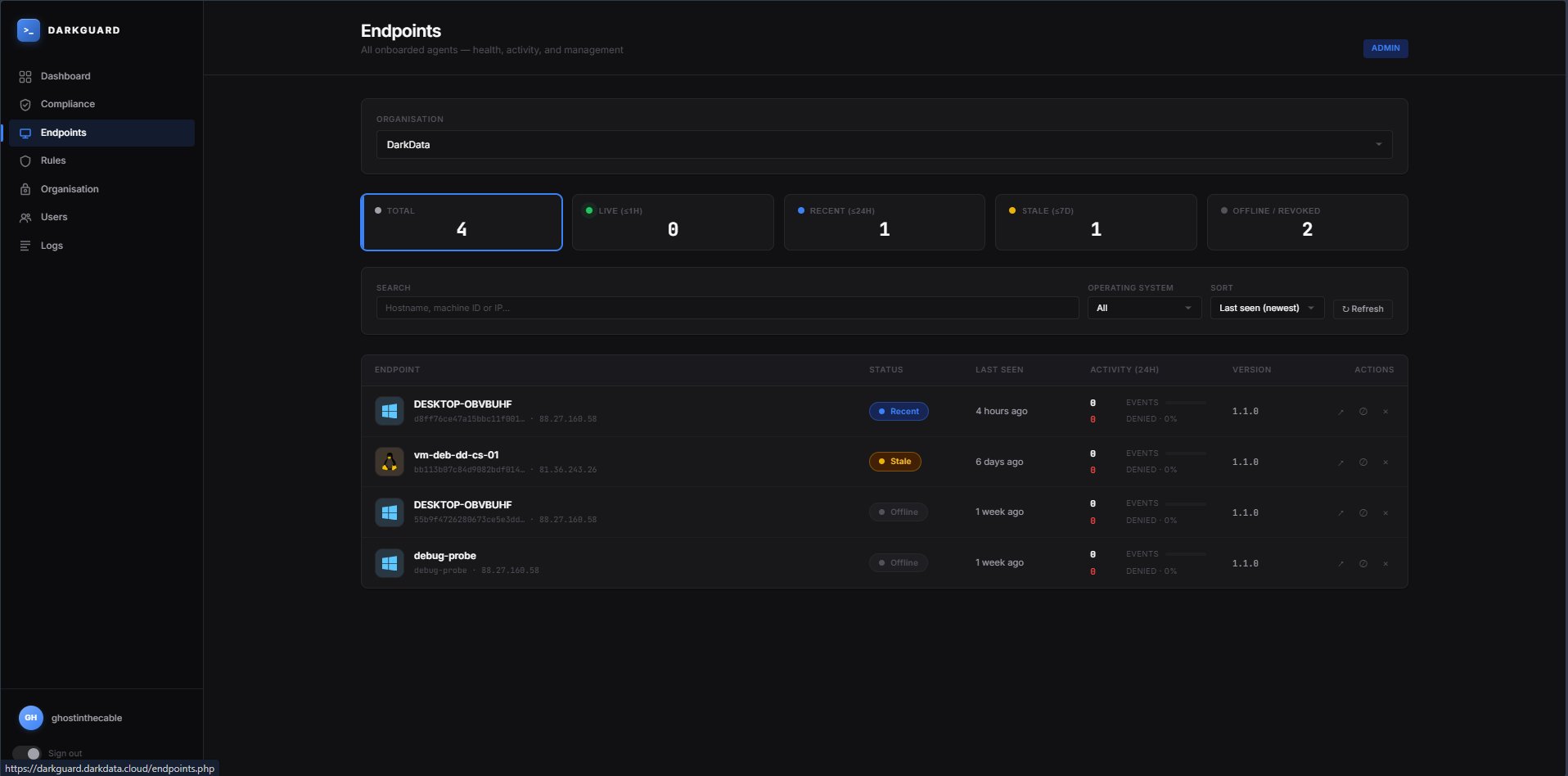This screenshot has height=776, width=1568.
Task: Click the open-arrow action icon for vm-deb-dd-cs-01
Action: point(1340,462)
